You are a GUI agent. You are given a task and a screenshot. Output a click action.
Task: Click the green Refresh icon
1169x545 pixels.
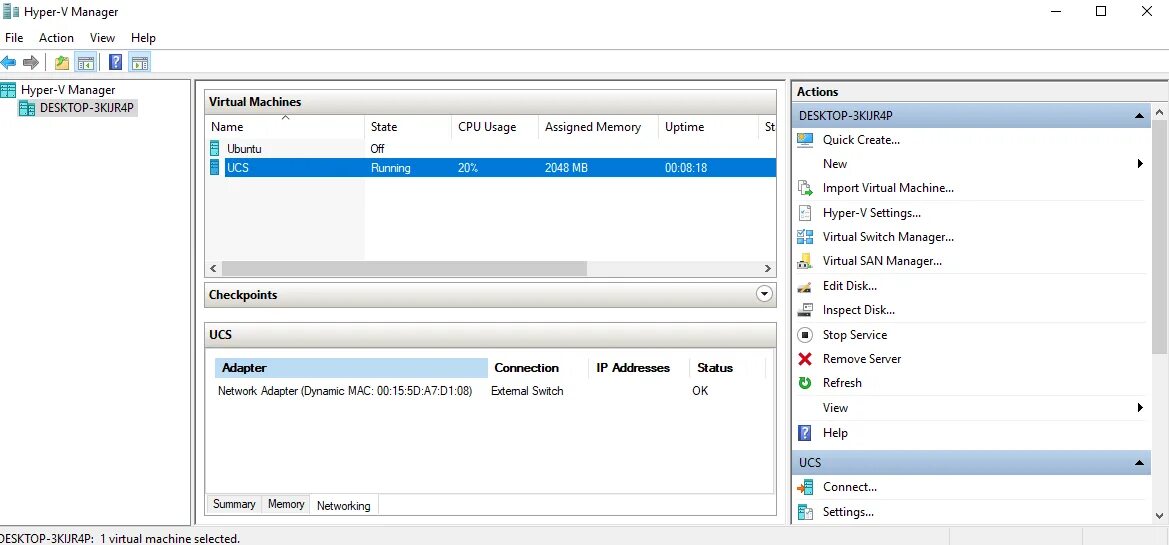tap(804, 382)
